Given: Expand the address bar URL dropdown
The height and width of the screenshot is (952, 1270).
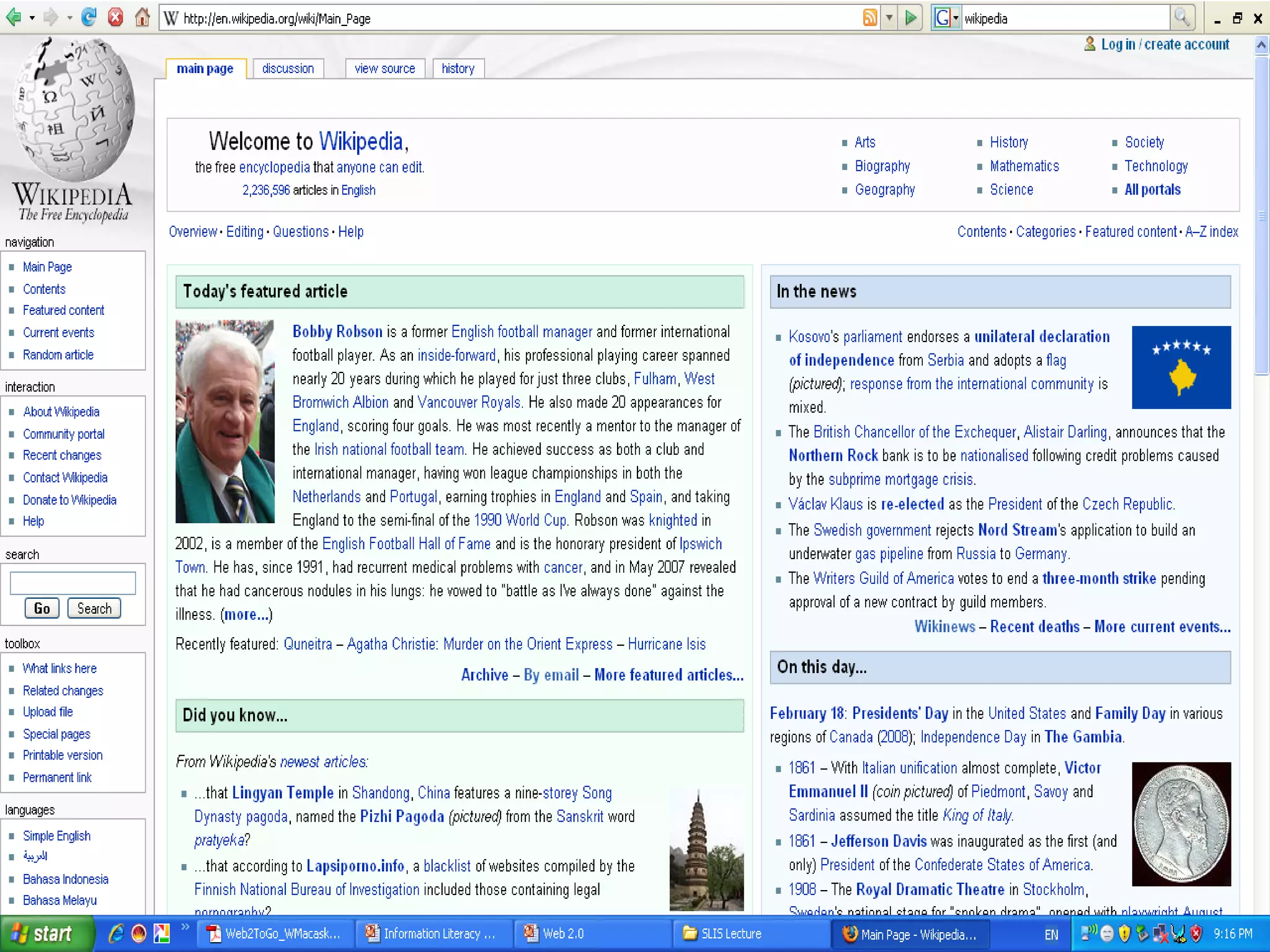Looking at the screenshot, I should pos(889,18).
